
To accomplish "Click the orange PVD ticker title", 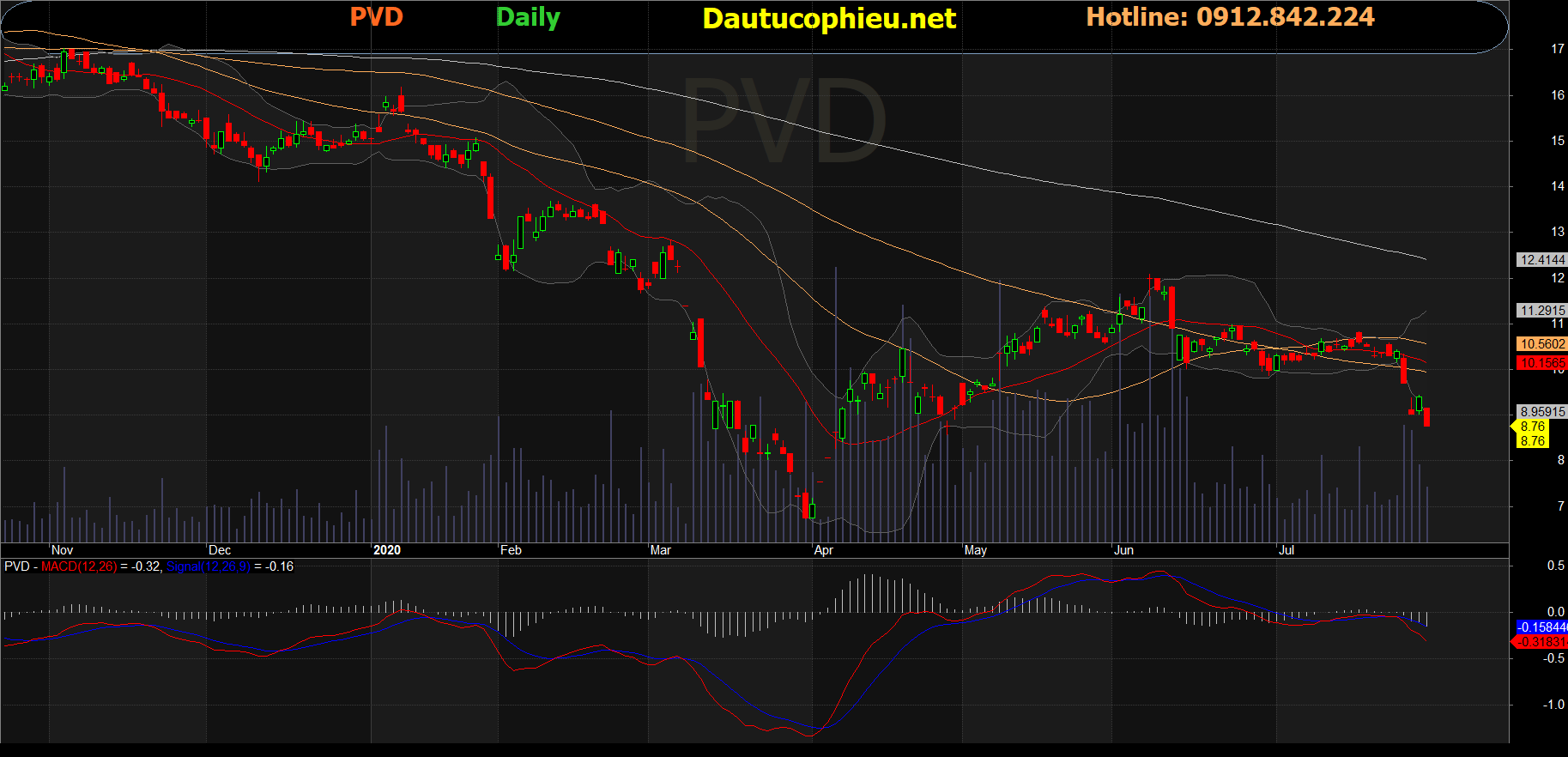I will (x=376, y=17).
